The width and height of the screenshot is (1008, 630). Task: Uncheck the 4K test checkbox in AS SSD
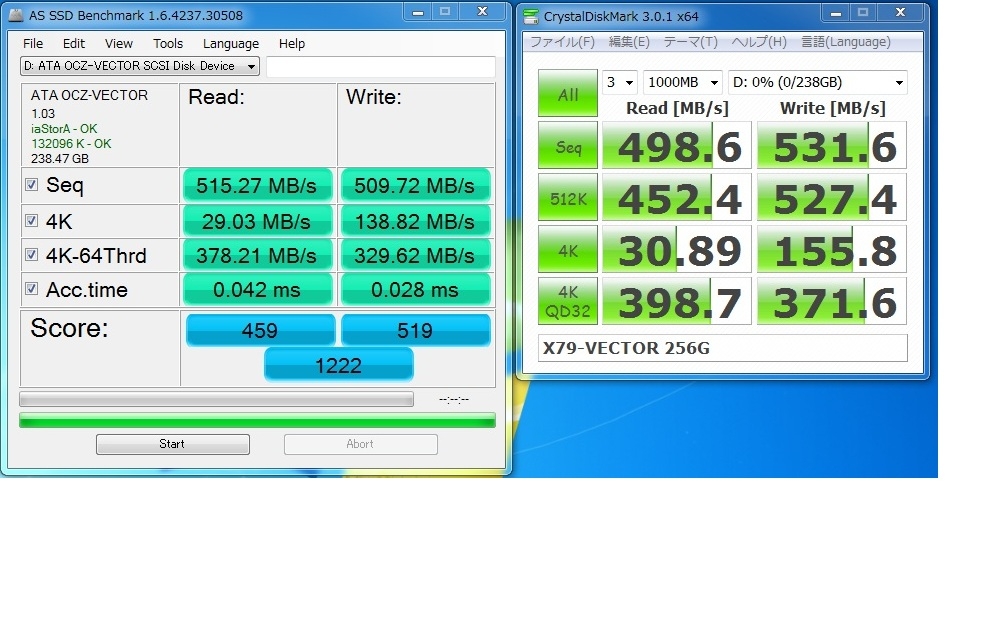31,221
